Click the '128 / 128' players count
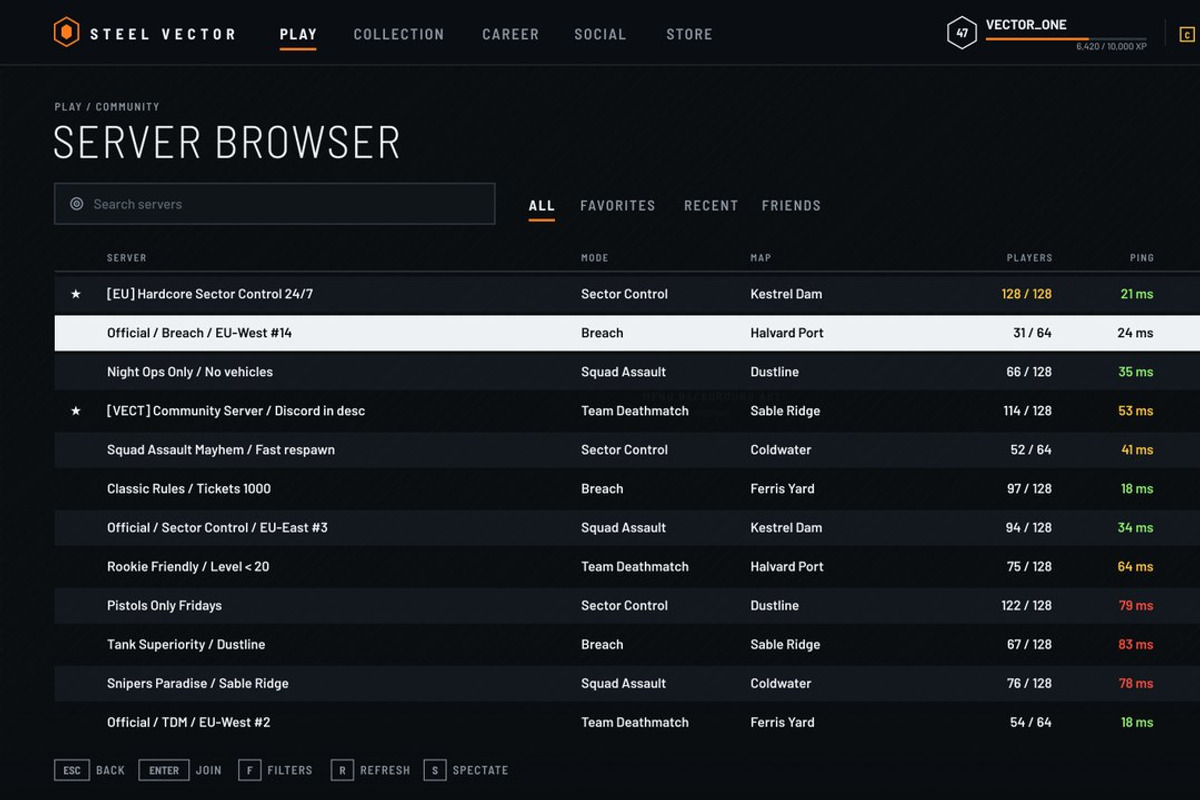The height and width of the screenshot is (800, 1200). 1026,294
